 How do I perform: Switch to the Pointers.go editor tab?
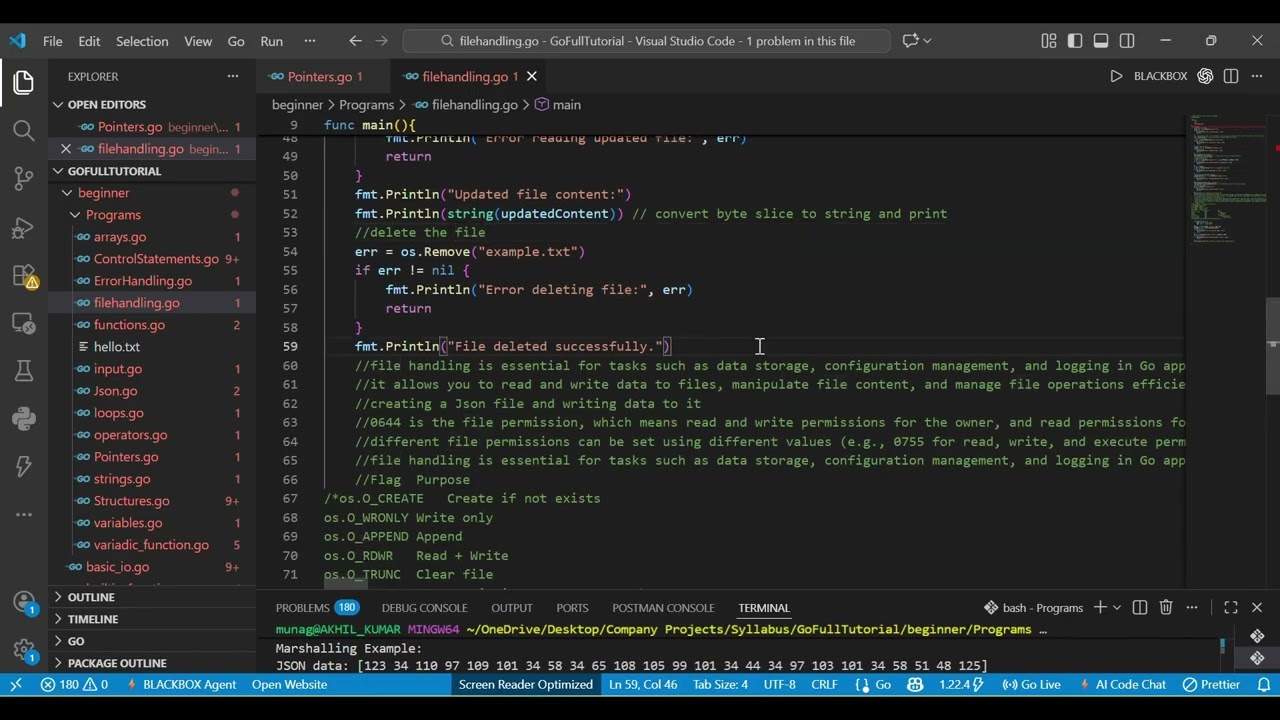[x=319, y=77]
